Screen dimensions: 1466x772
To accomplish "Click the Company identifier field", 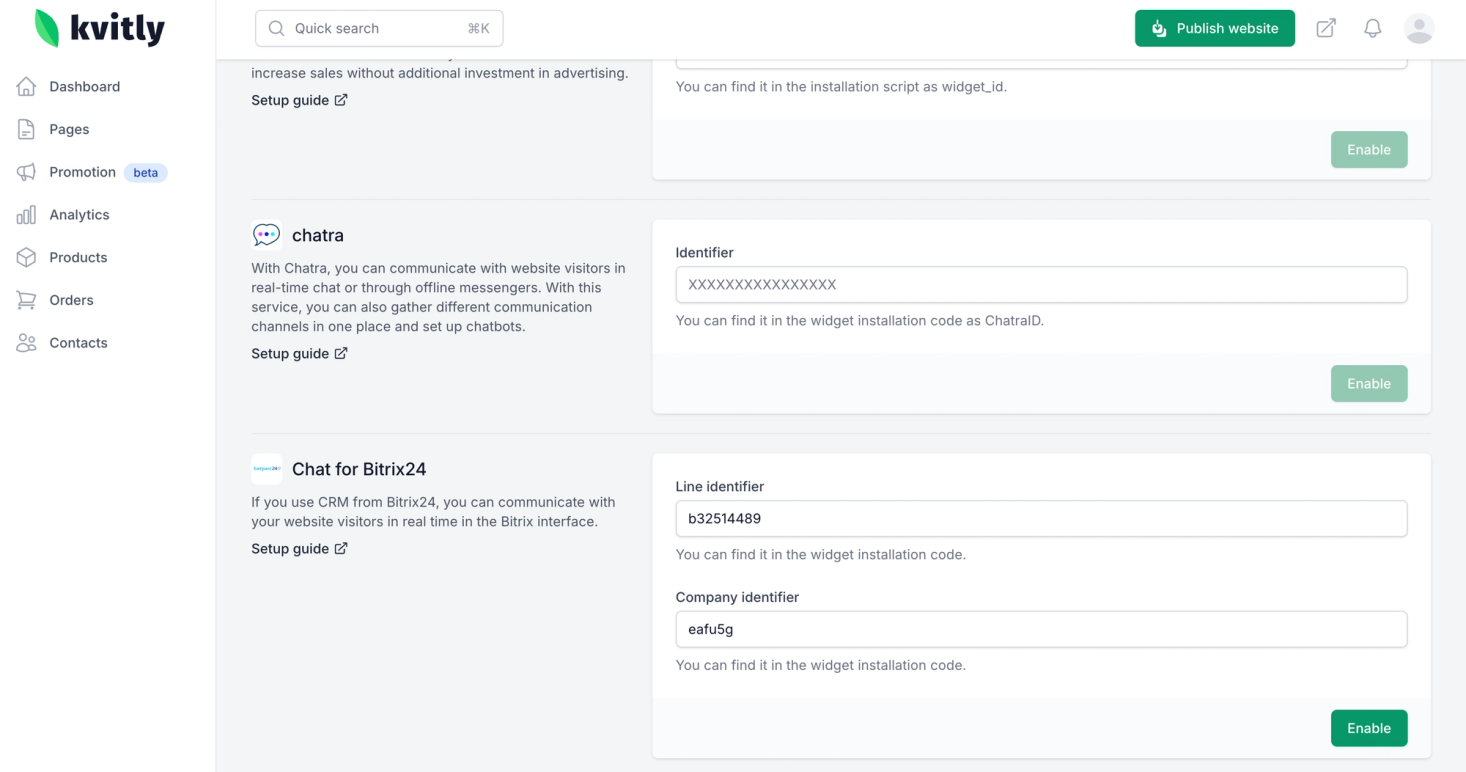I will [x=1041, y=630].
